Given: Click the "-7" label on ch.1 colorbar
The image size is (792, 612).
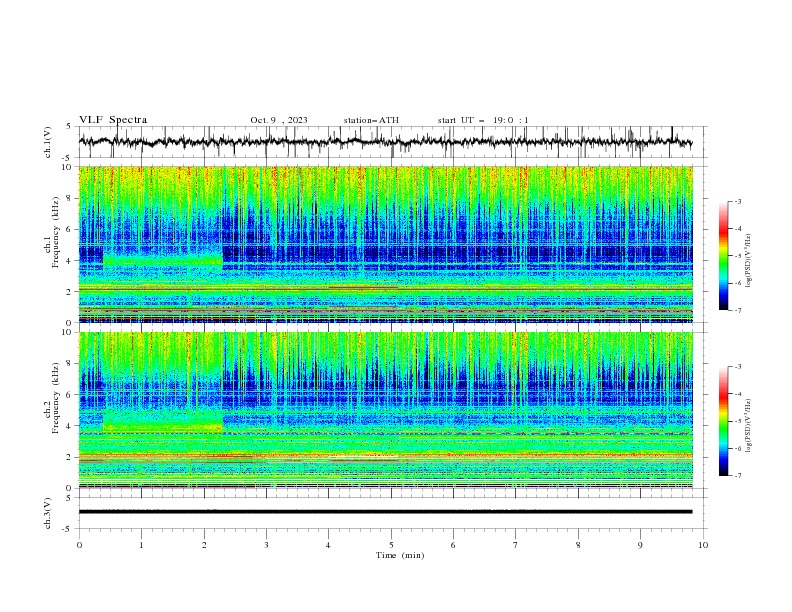Looking at the screenshot, I should (x=737, y=310).
